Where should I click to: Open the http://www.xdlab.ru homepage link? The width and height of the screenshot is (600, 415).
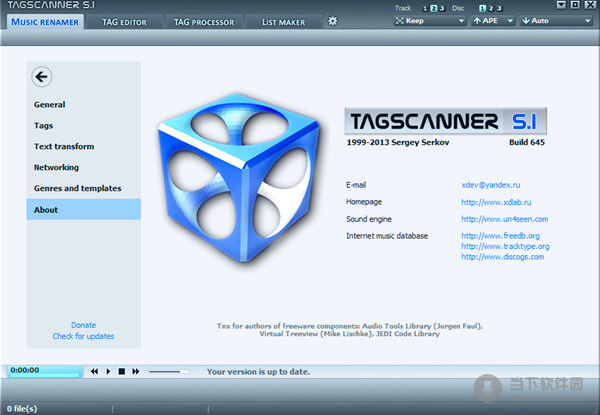[496, 202]
